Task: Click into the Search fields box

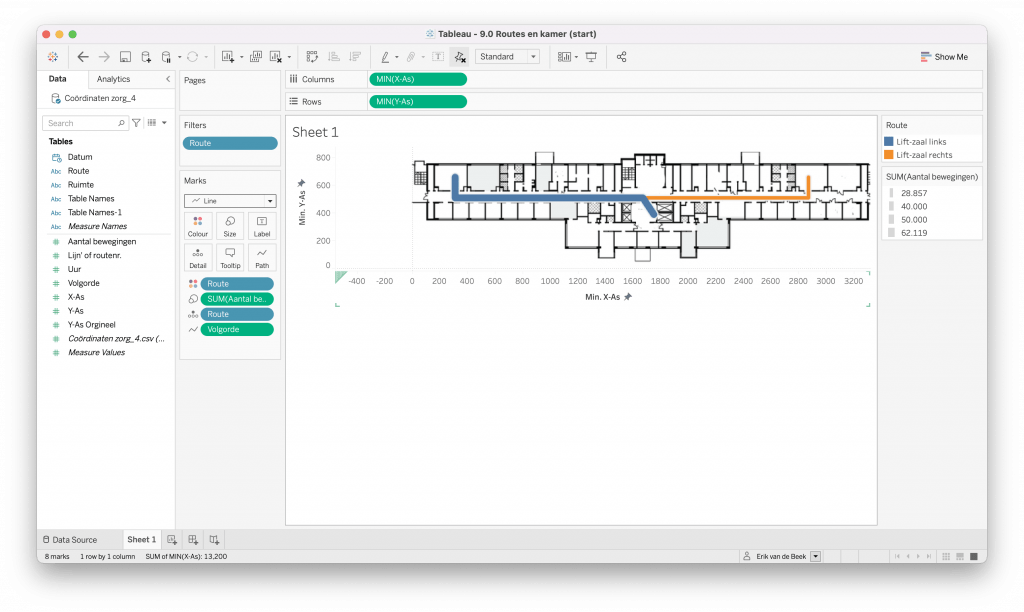Action: 85,123
